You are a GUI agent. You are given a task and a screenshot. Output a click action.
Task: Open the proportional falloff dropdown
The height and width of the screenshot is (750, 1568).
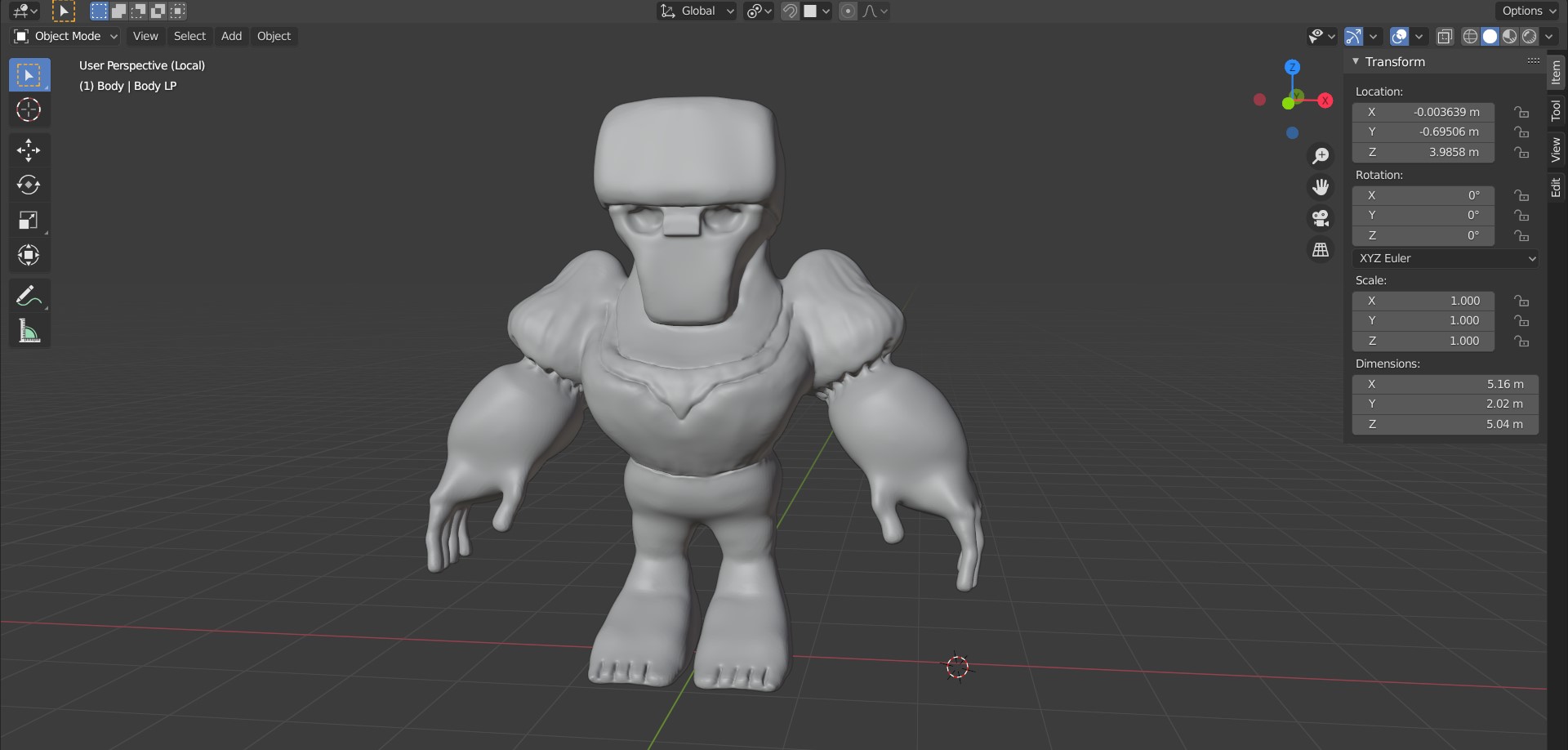pyautogui.click(x=875, y=11)
